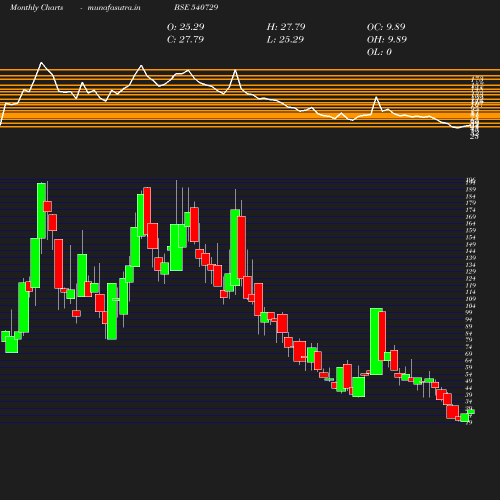Click the 159 price axis label
This screenshot has width=500, height=500.
pyautogui.click(x=471, y=230)
